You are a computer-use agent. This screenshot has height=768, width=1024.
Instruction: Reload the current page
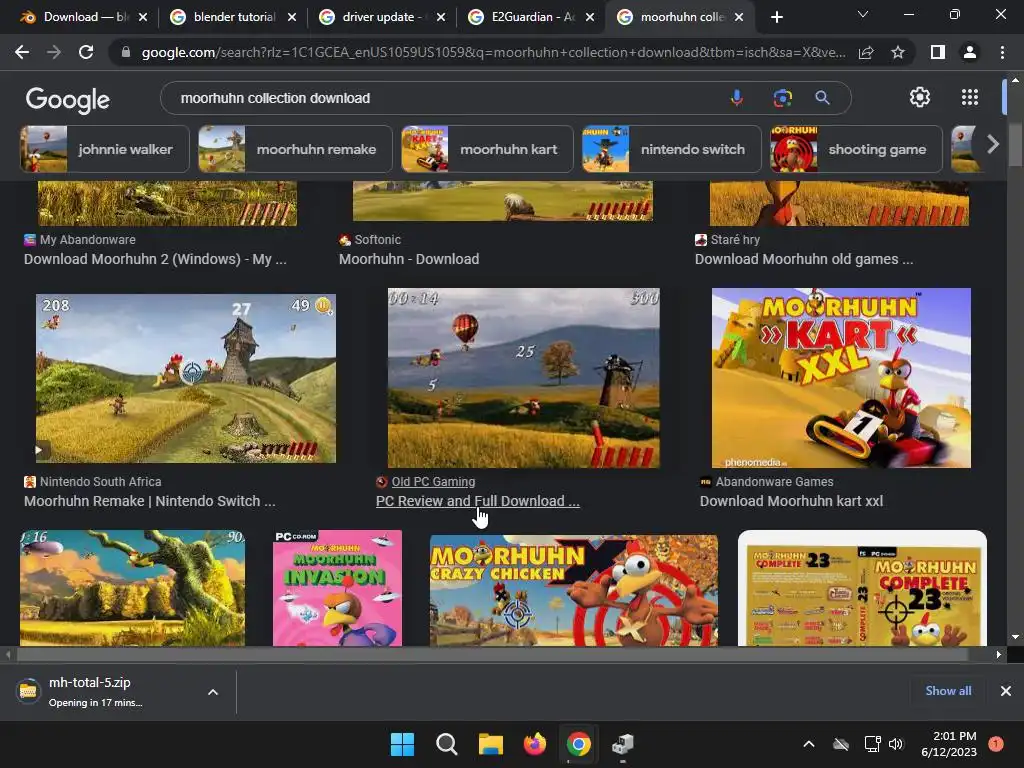point(86,52)
